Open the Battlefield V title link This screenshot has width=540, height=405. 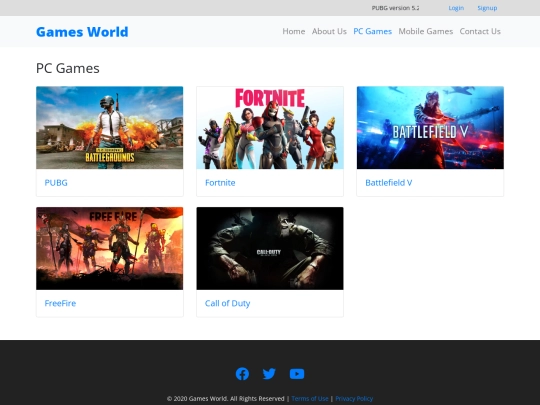click(388, 183)
